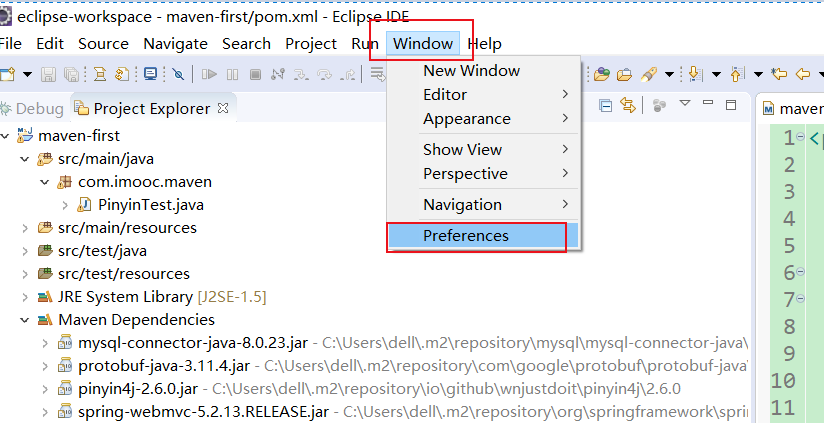Click the Terminate stop icon
The height and width of the screenshot is (423, 824).
point(255,74)
